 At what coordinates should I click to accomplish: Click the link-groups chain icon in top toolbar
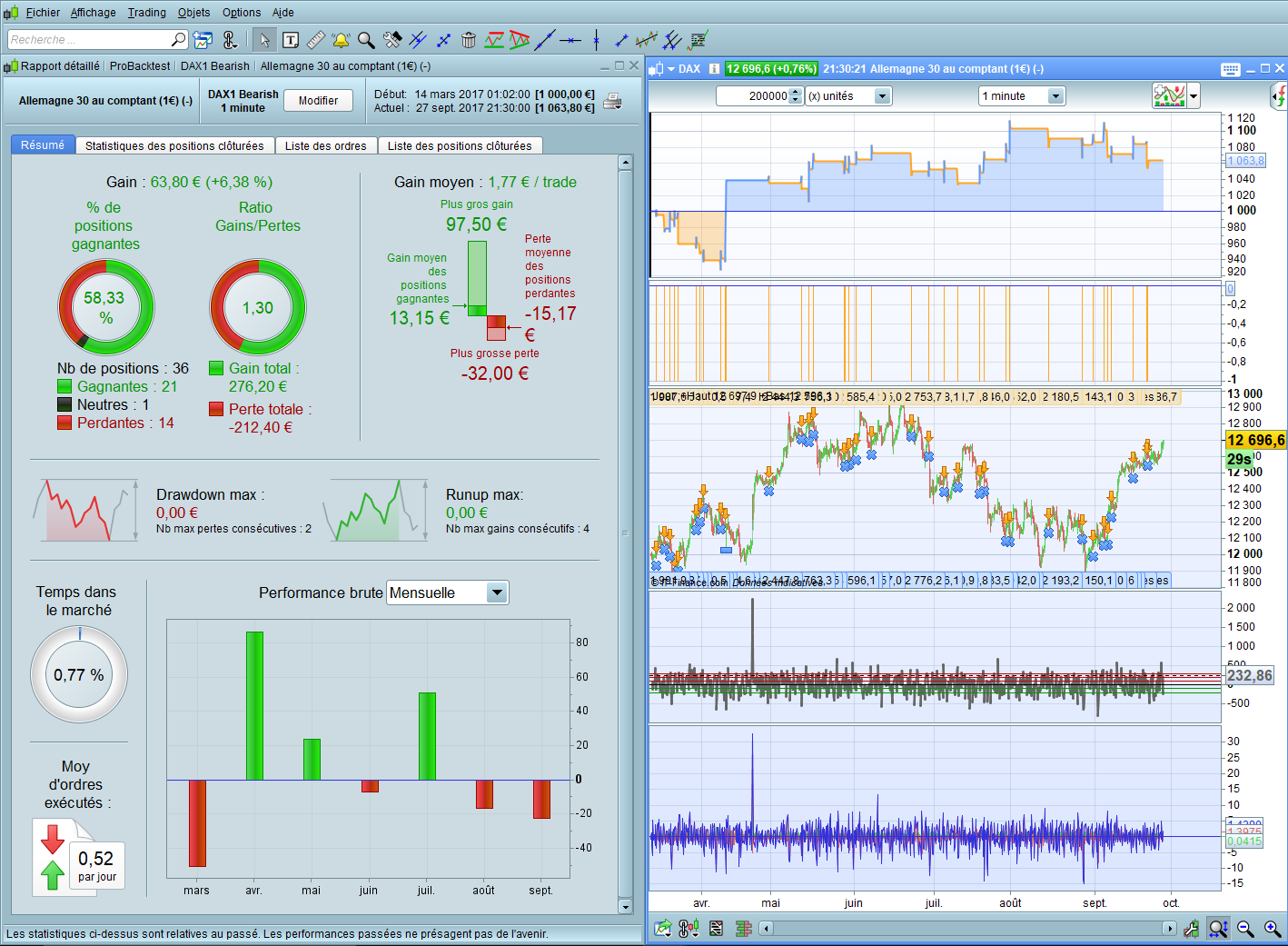[229, 40]
